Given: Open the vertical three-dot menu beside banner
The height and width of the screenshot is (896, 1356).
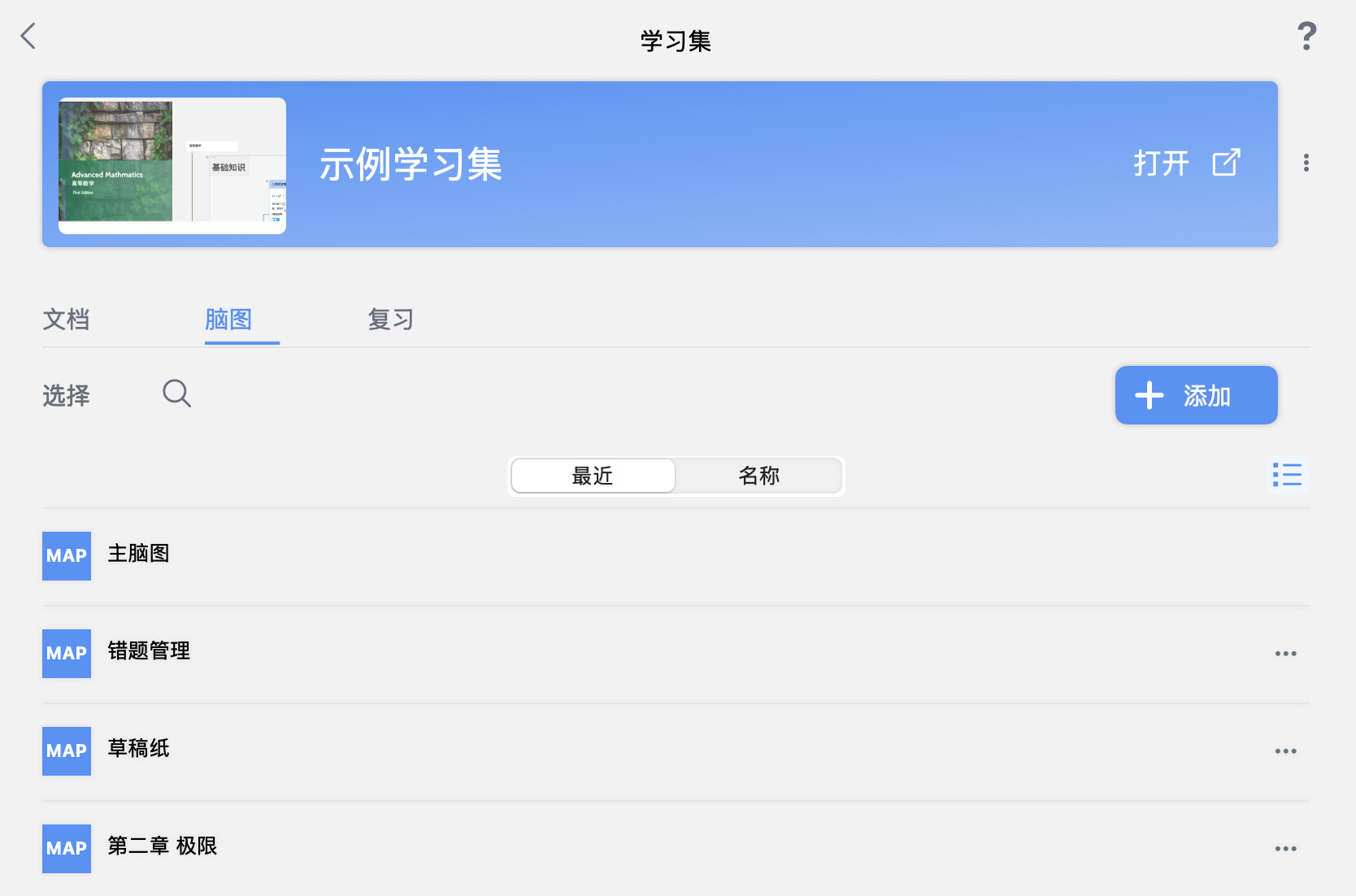Looking at the screenshot, I should tap(1306, 163).
